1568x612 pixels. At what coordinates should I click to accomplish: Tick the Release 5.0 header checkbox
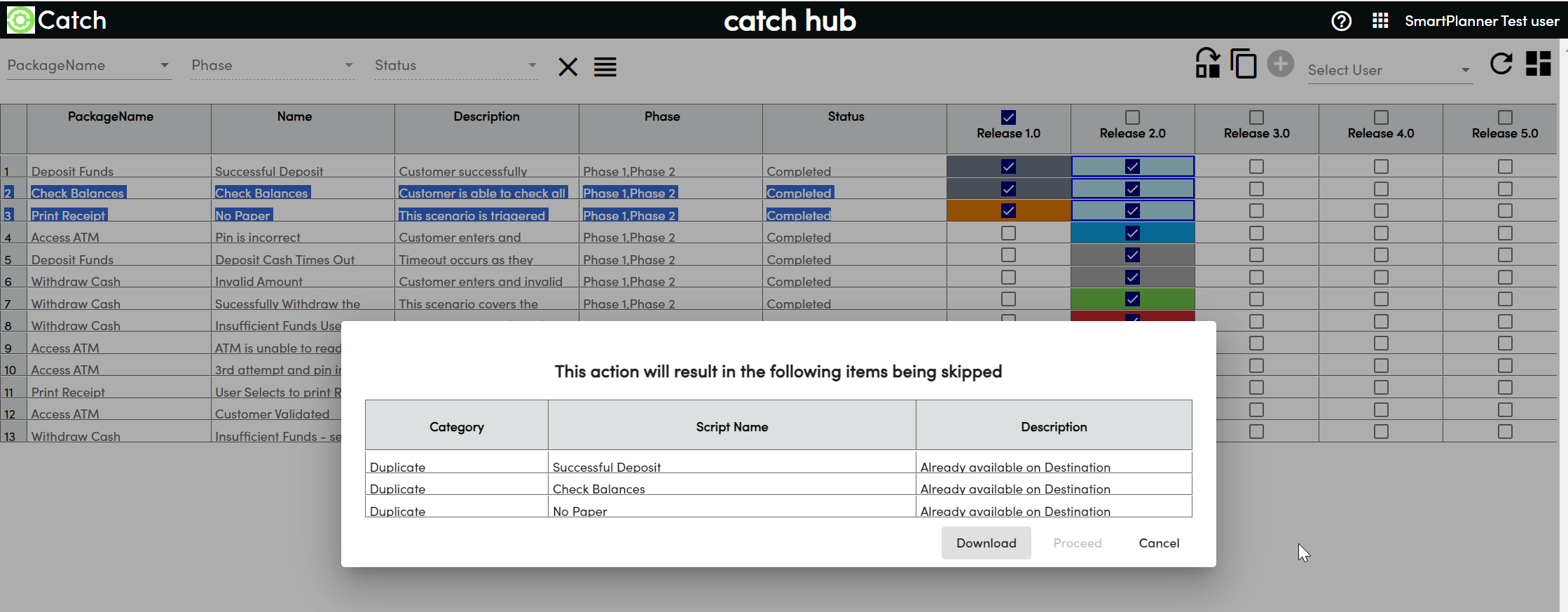pyautogui.click(x=1505, y=117)
